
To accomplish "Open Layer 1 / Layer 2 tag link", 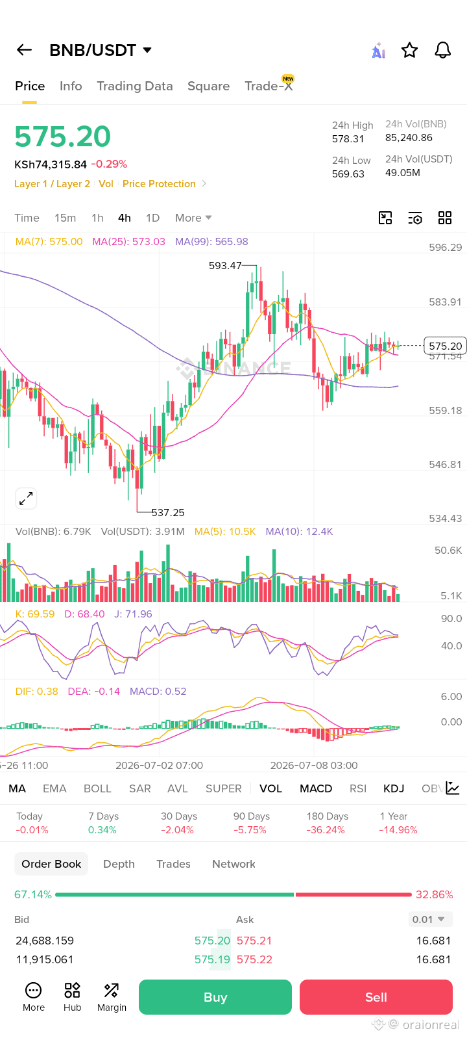I will pyautogui.click(x=52, y=184).
